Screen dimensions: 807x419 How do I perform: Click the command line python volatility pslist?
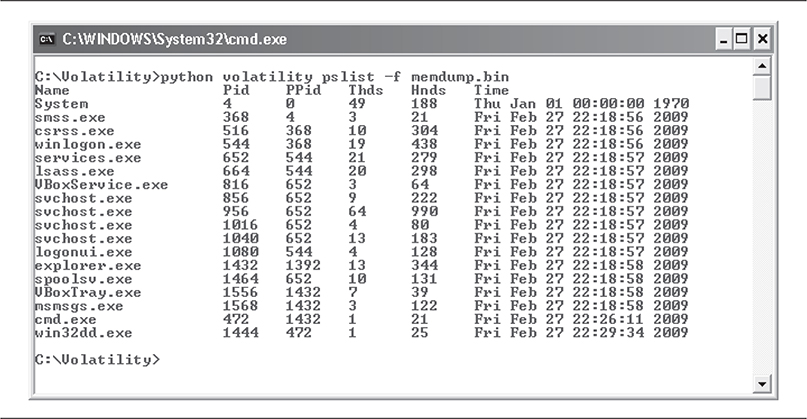268,77
